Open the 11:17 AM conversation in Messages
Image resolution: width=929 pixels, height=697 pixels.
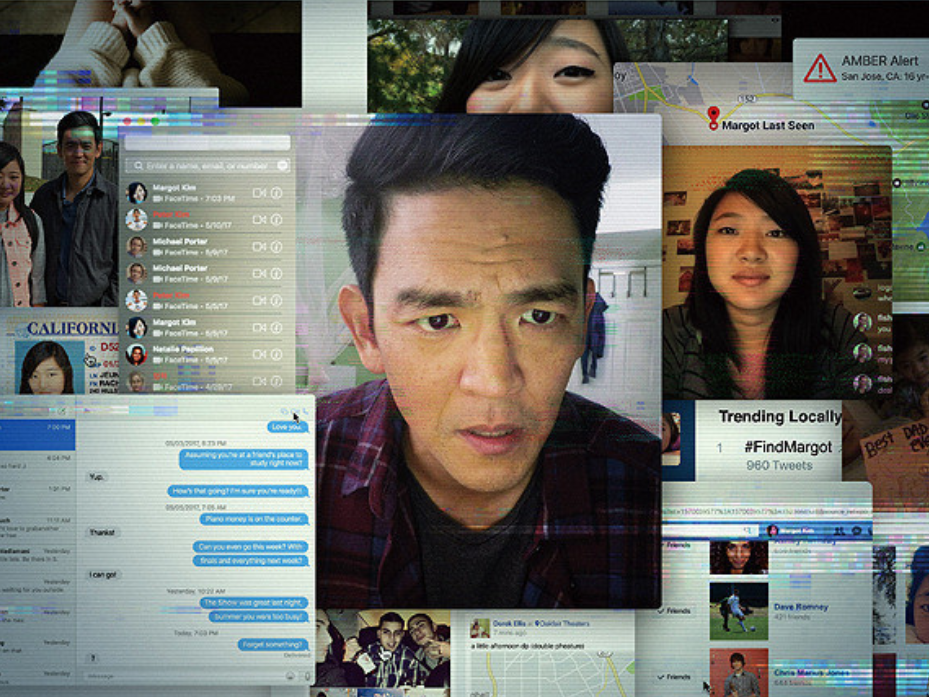37,527
